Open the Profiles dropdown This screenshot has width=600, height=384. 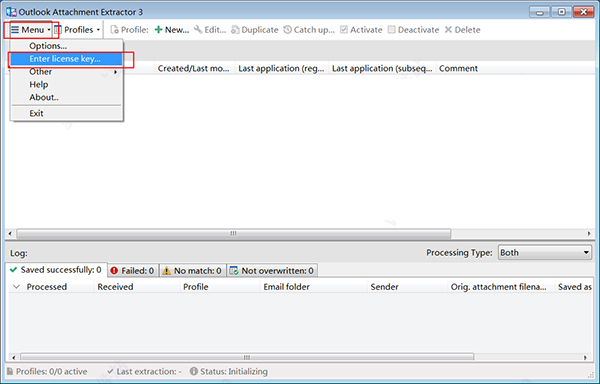(78, 30)
